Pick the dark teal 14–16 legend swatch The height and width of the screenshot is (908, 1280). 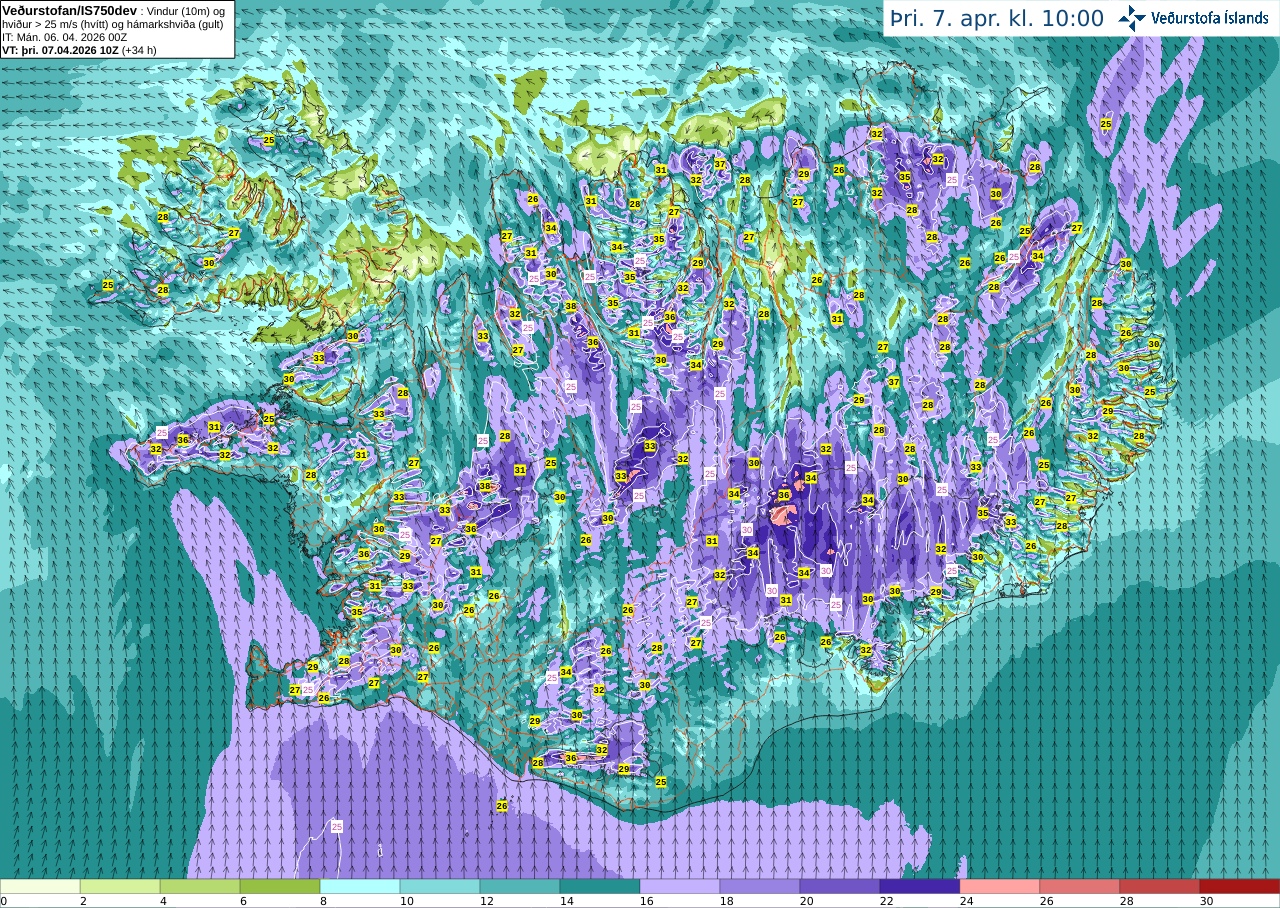[x=600, y=886]
